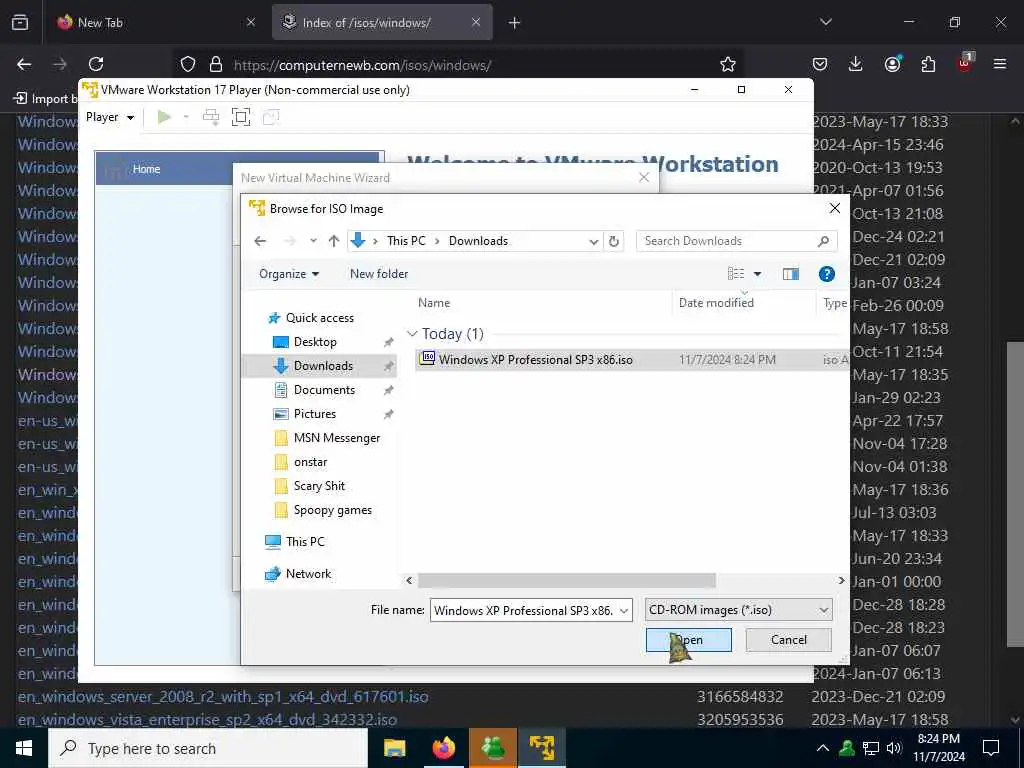This screenshot has width=1024, height=768.
Task: Reload the Firefox page
Action: pos(96,64)
